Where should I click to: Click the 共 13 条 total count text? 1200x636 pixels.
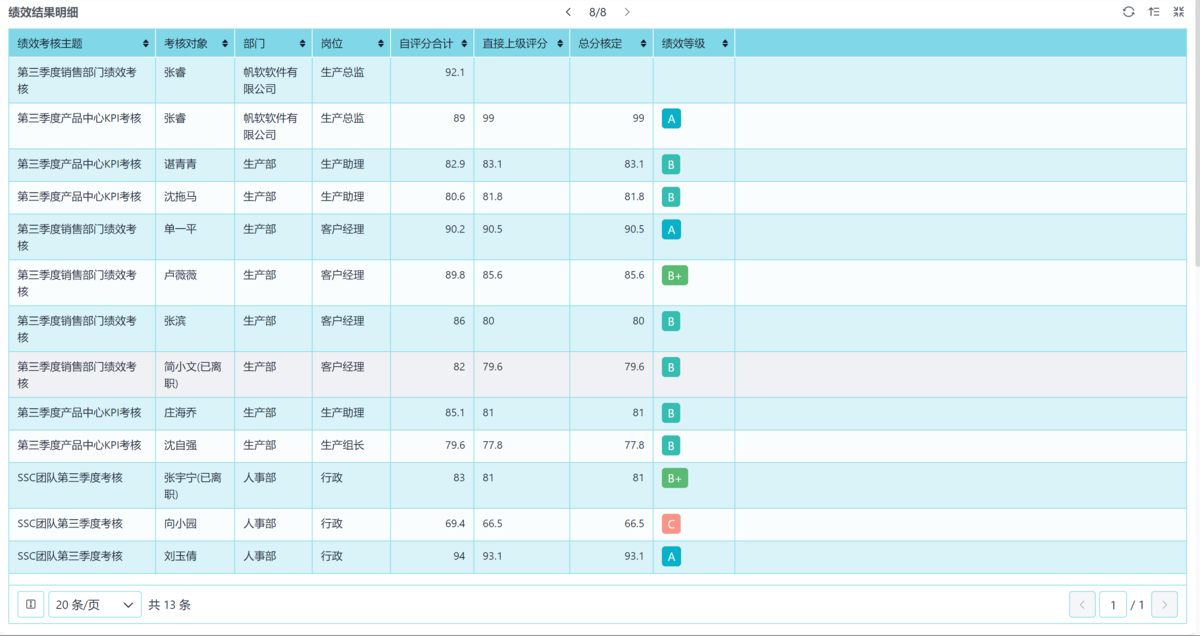[x=169, y=604]
